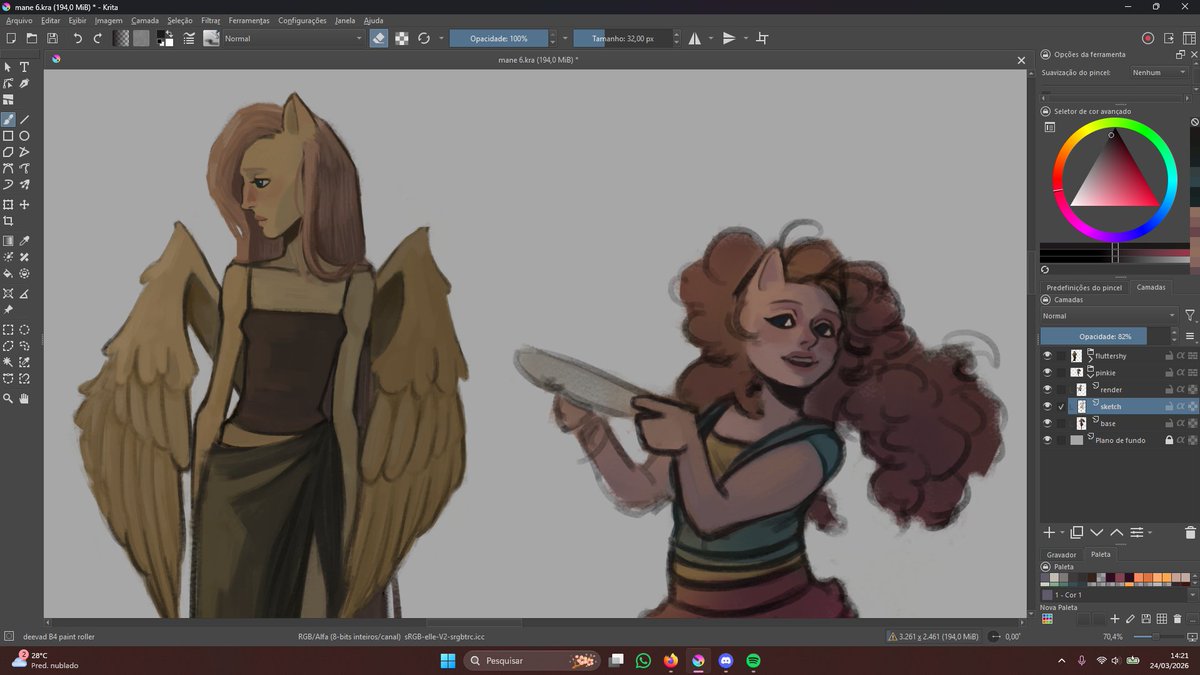Image resolution: width=1200 pixels, height=675 pixels.
Task: Select the Pan hand tool
Action: coord(25,399)
